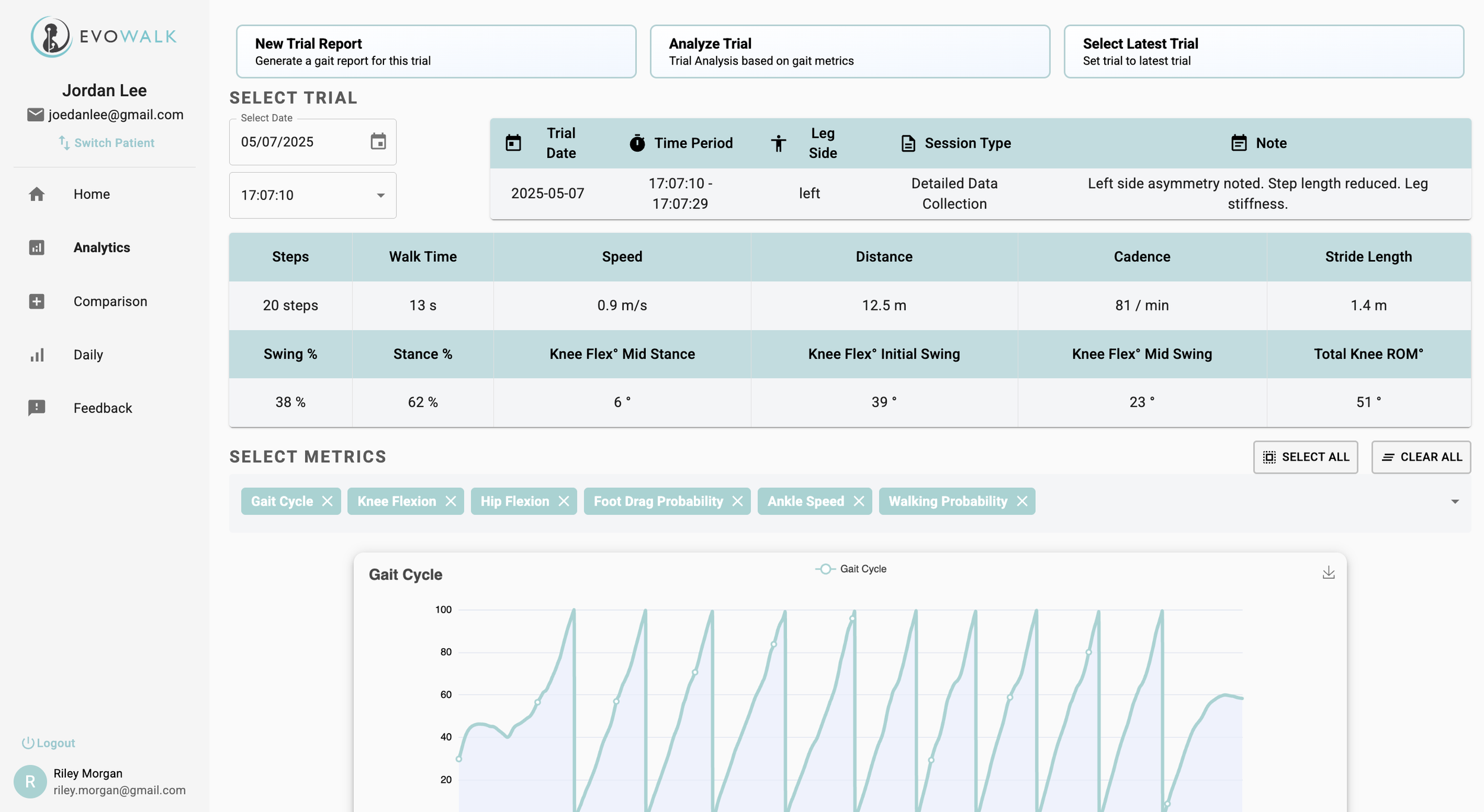Open the Analytics page
The width and height of the screenshot is (1484, 812).
[102, 248]
